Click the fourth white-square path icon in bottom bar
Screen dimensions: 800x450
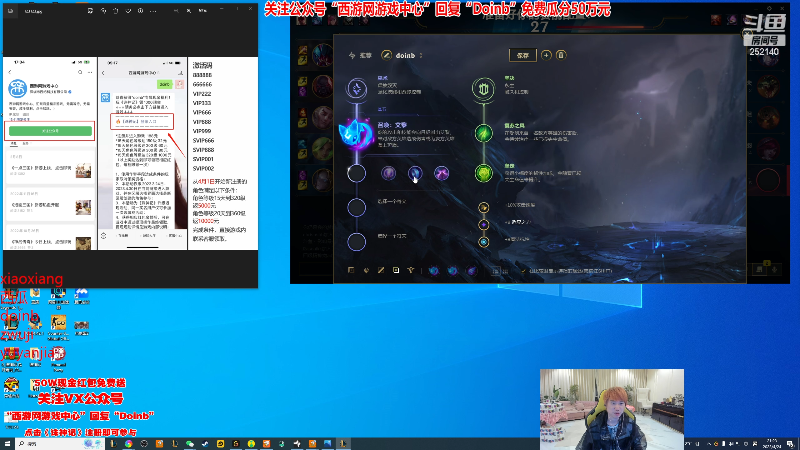pos(396,270)
